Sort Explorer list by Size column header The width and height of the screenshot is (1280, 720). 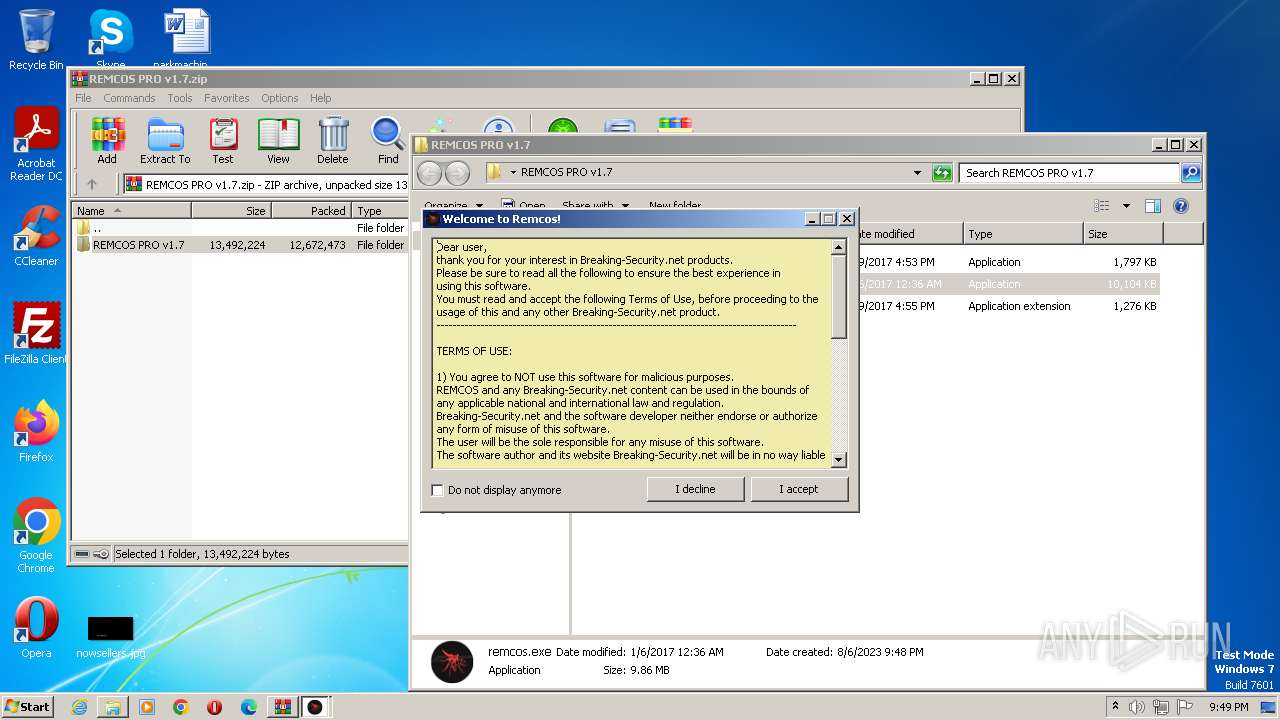click(1123, 234)
